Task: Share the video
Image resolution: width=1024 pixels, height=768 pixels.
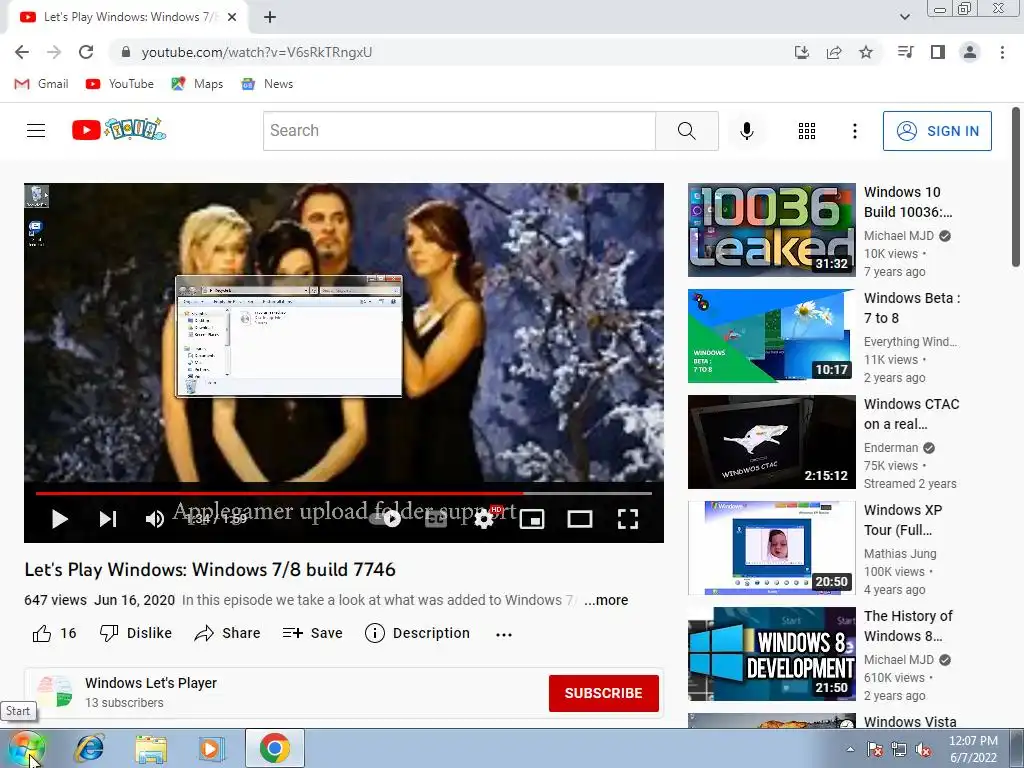Action: coord(227,633)
